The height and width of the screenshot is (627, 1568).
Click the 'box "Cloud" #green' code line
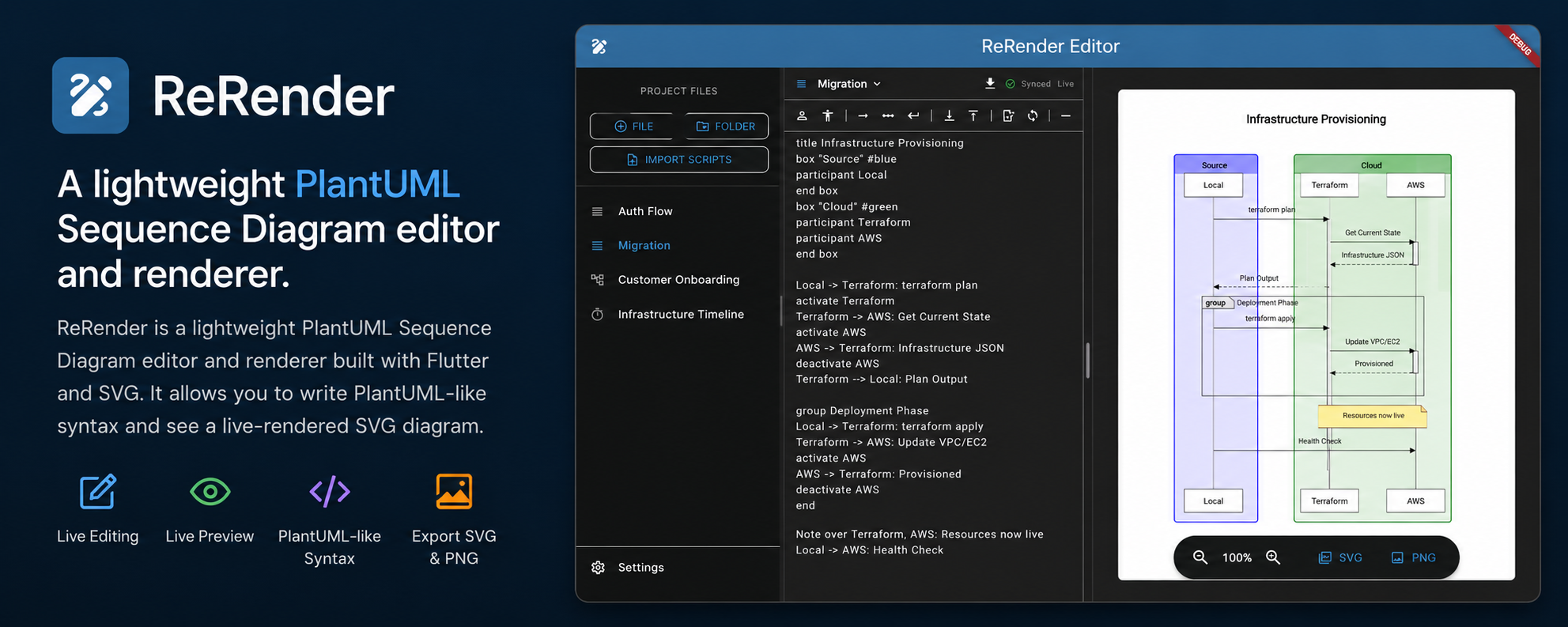846,206
